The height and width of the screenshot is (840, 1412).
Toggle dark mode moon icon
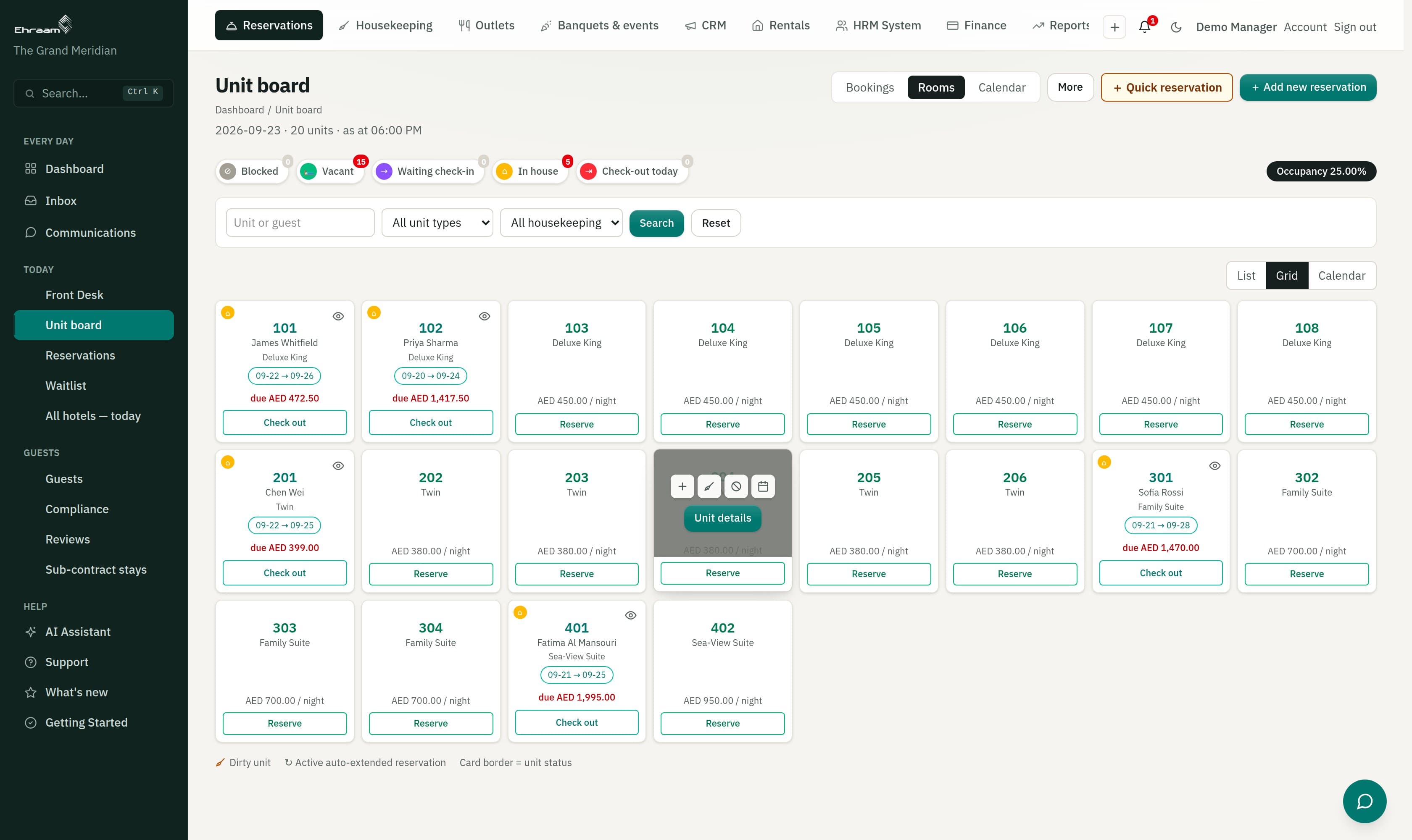(x=1176, y=26)
